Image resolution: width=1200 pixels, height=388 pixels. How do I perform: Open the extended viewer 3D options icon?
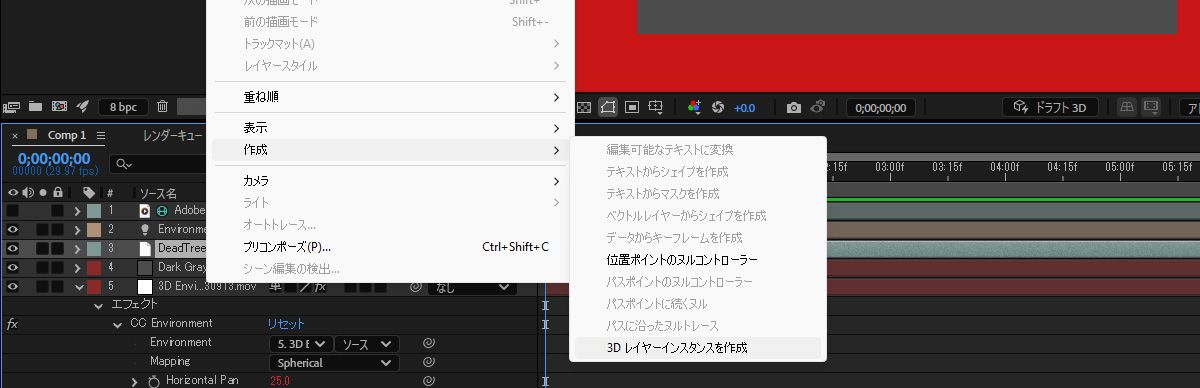(x=1151, y=107)
